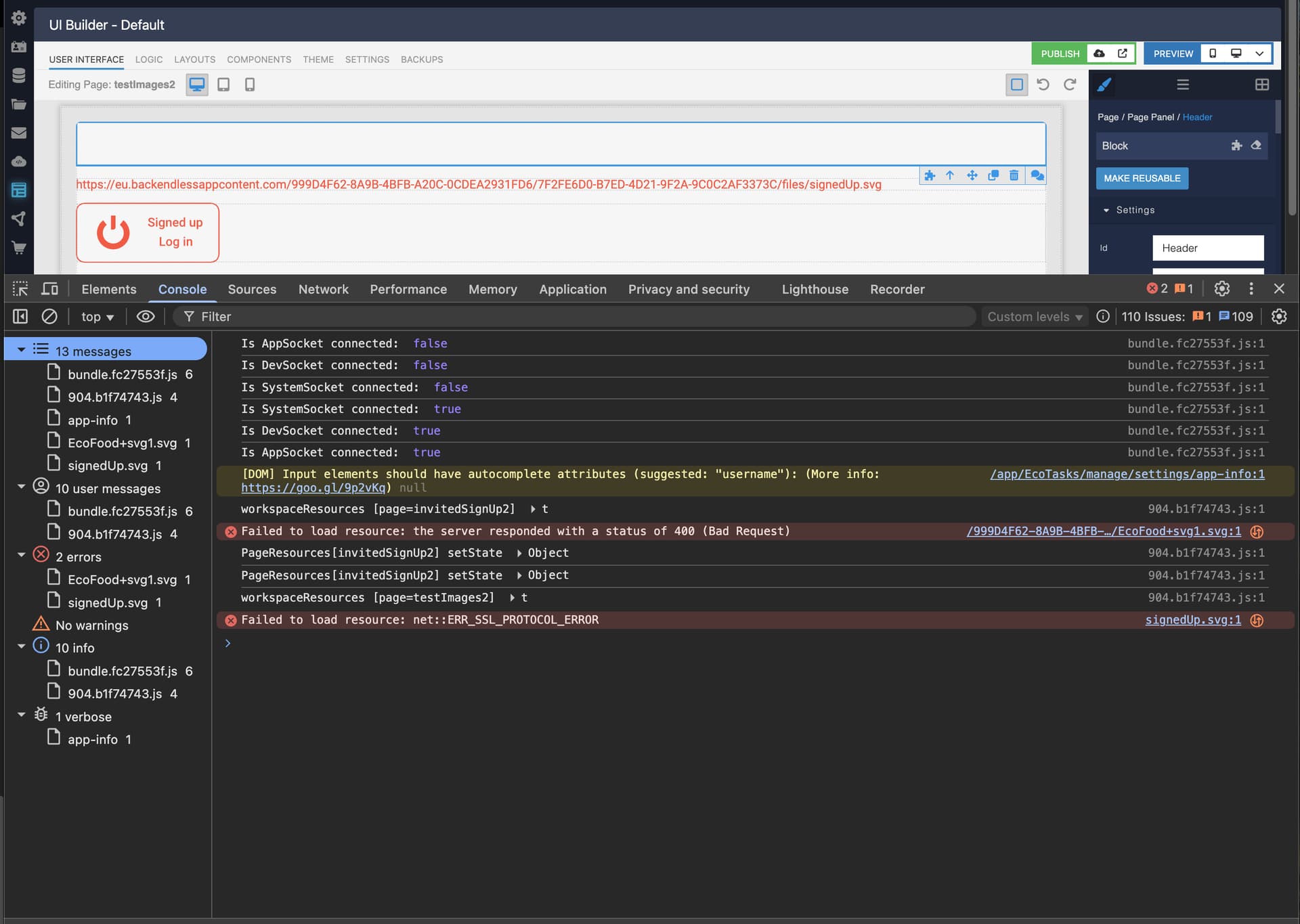Click the Header Id input field
1300x924 pixels.
pyautogui.click(x=1207, y=248)
